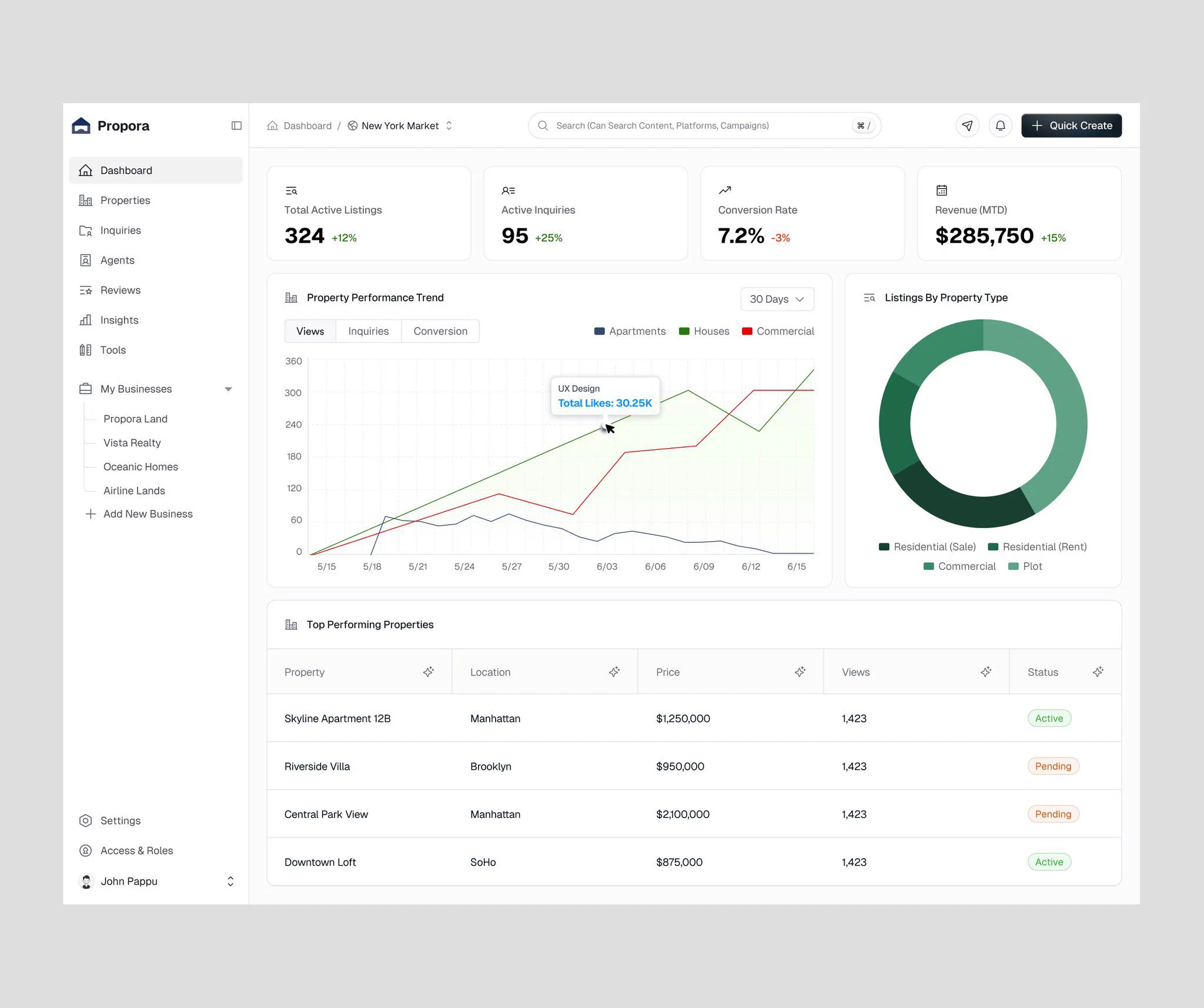Open Insights in the sidebar
This screenshot has width=1204, height=1008.
click(x=155, y=320)
